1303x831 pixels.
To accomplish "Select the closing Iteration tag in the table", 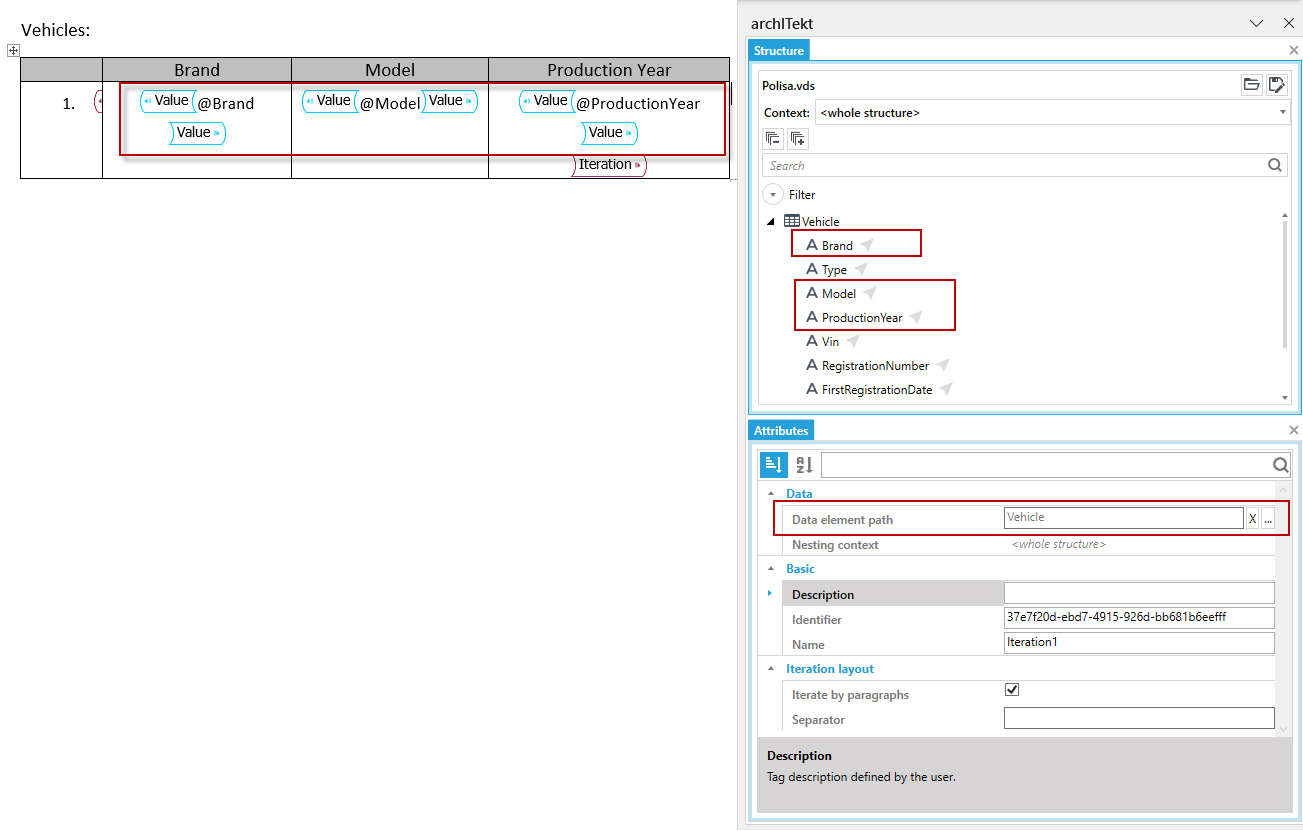I will pyautogui.click(x=609, y=165).
